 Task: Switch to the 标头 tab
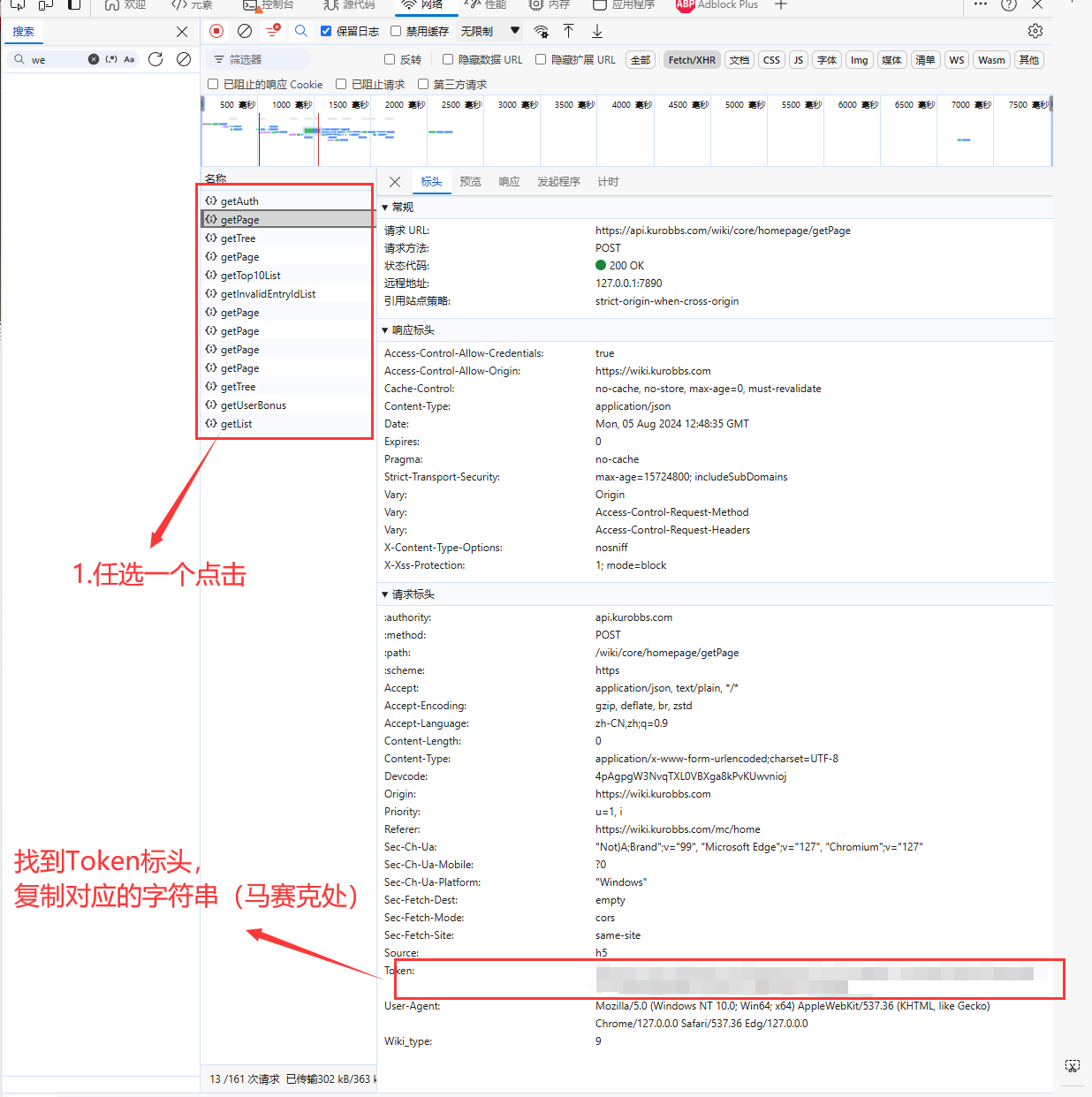pos(431,182)
